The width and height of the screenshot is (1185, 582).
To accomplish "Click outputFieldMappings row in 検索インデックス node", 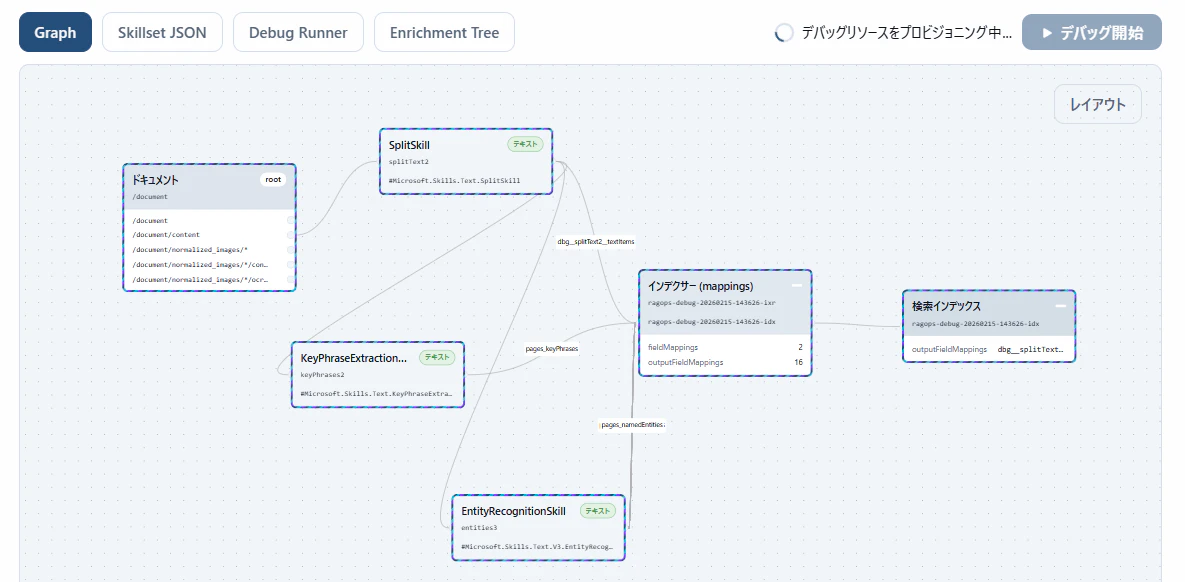I will (989, 349).
